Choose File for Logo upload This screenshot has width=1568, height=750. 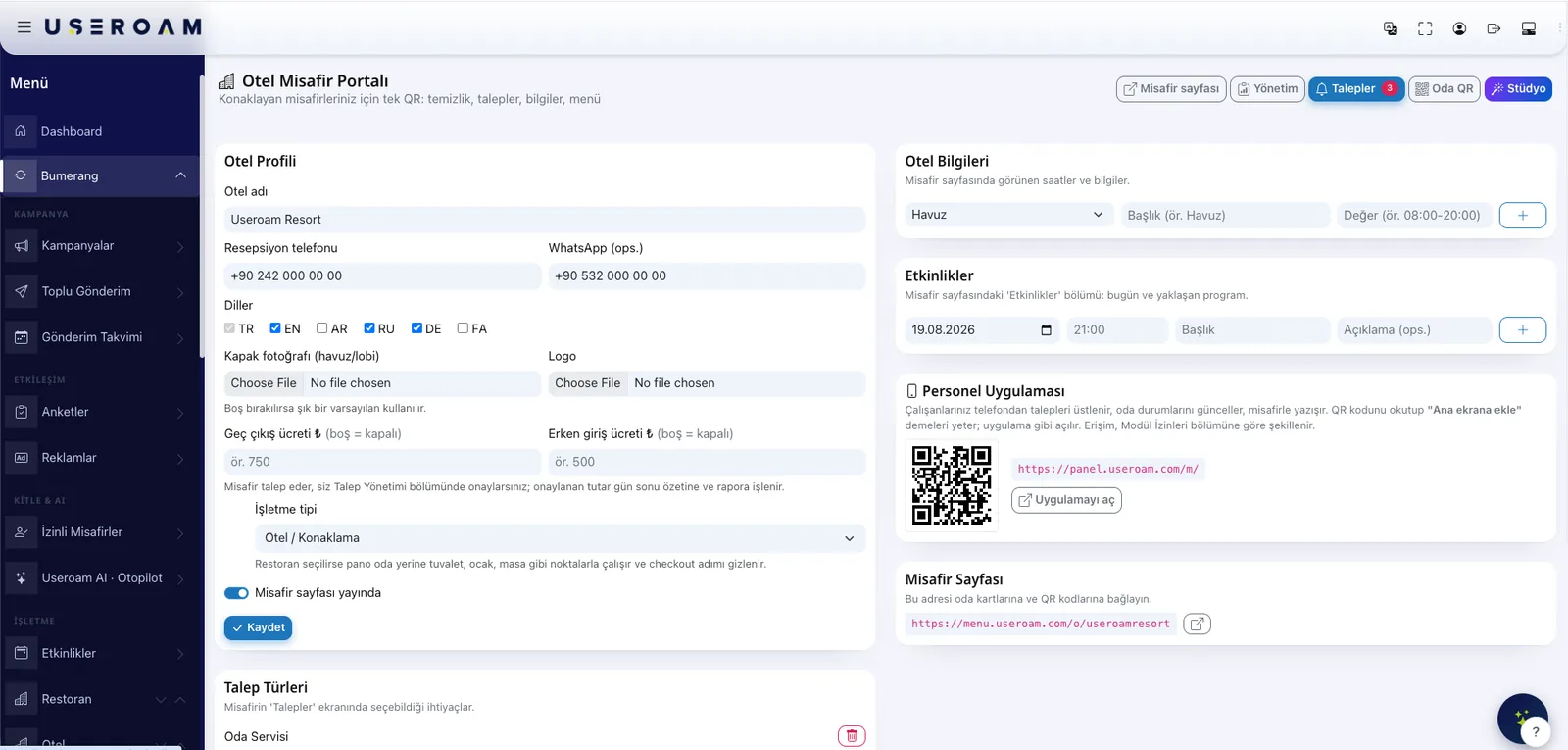click(587, 383)
